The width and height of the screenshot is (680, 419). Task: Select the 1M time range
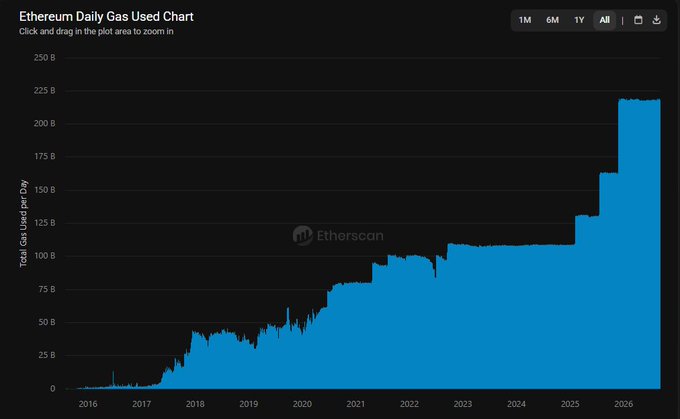(525, 20)
